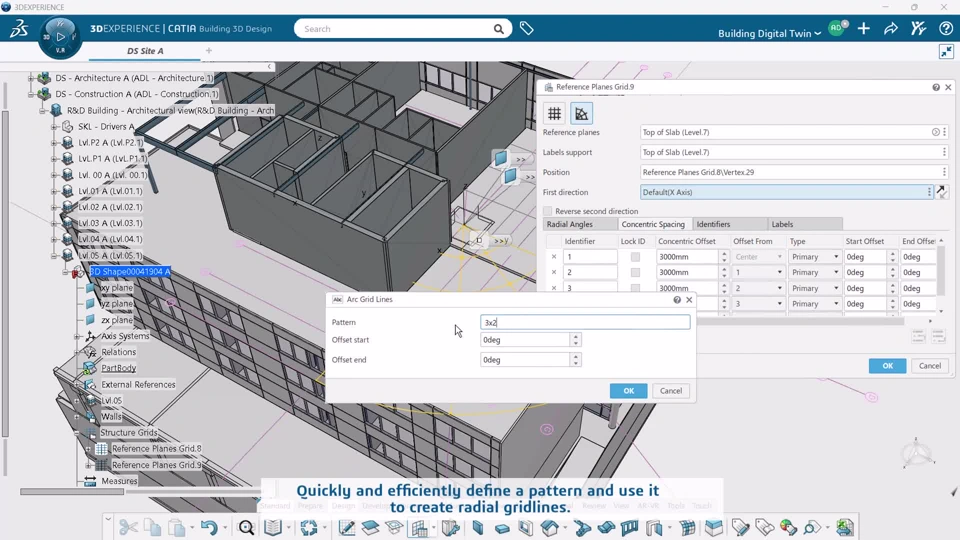Close the Arc Grid Lines dialog
960x540 pixels.
pyautogui.click(x=689, y=299)
